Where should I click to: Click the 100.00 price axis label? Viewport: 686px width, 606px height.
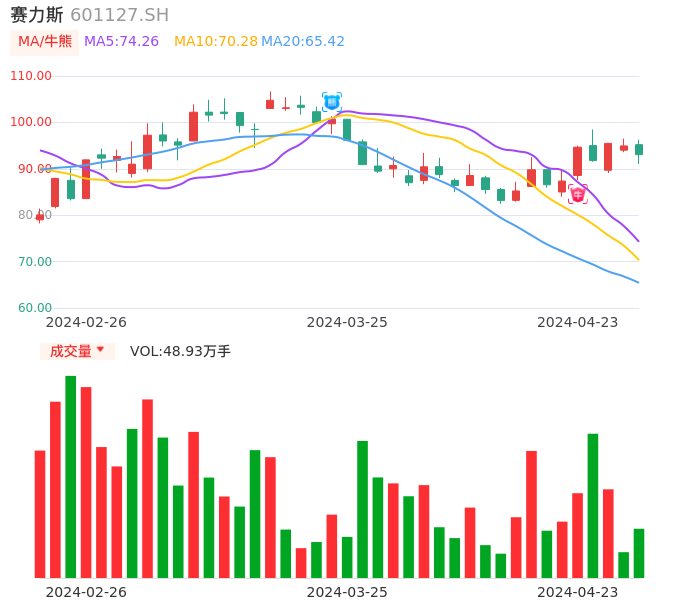click(x=31, y=122)
